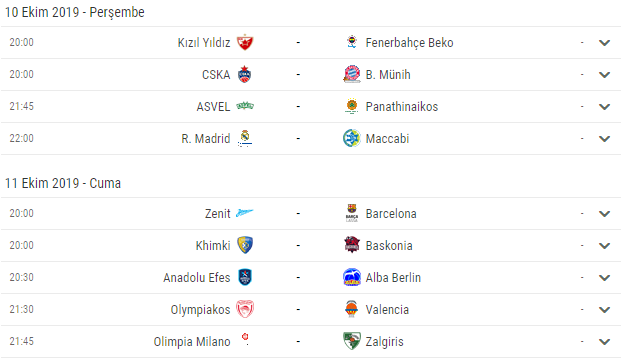Open the Baskonia team name link
Viewport: 623px width, 360px height.
point(389,246)
